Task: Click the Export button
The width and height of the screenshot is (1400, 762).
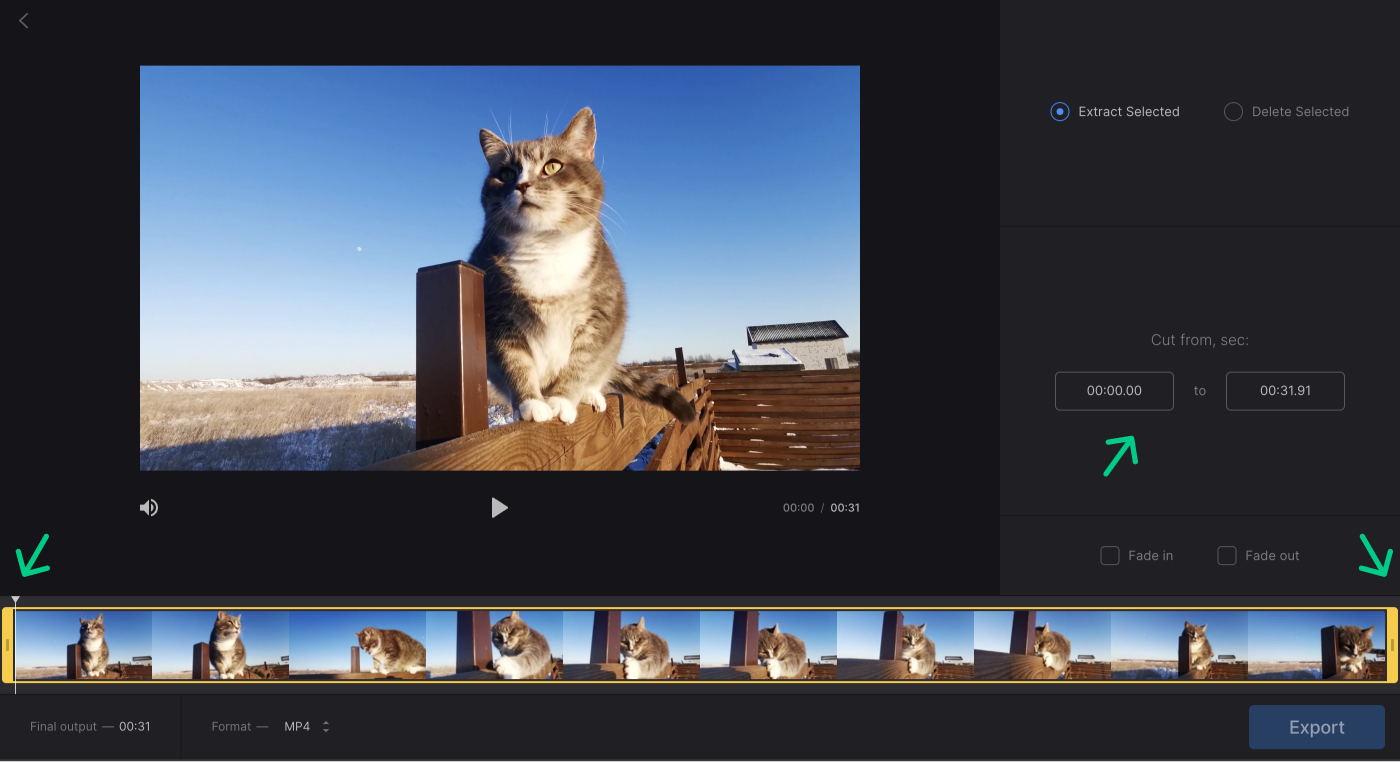Action: pos(1317,727)
